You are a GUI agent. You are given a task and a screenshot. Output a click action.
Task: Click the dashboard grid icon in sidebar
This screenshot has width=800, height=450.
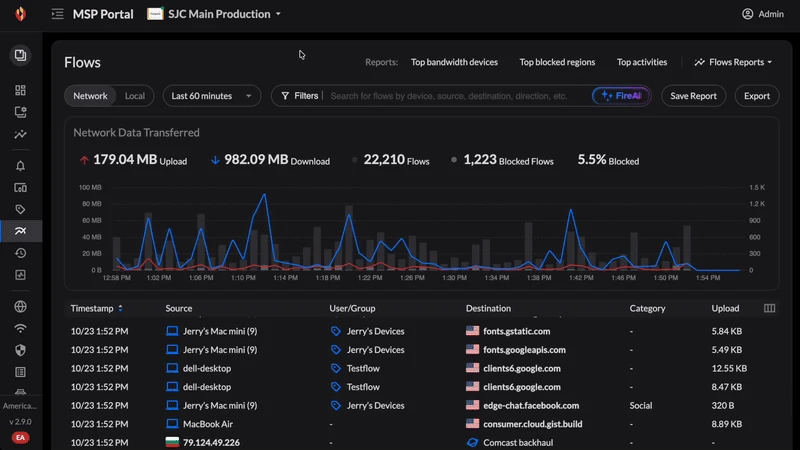click(x=20, y=90)
